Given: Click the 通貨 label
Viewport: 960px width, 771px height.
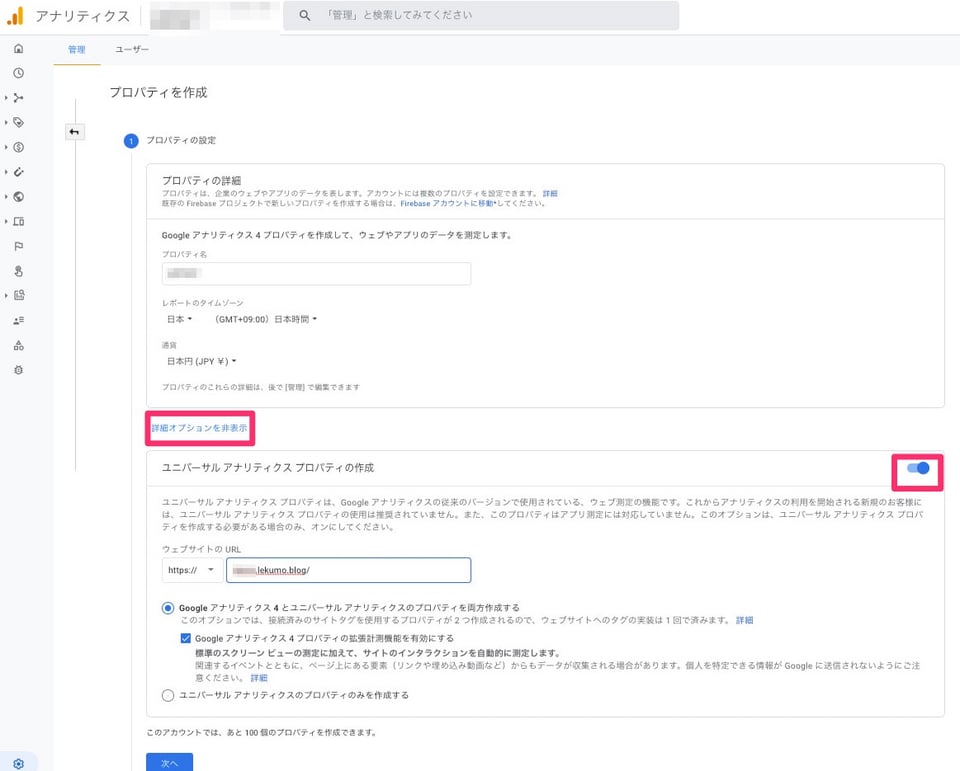Looking at the screenshot, I should click(x=170, y=345).
